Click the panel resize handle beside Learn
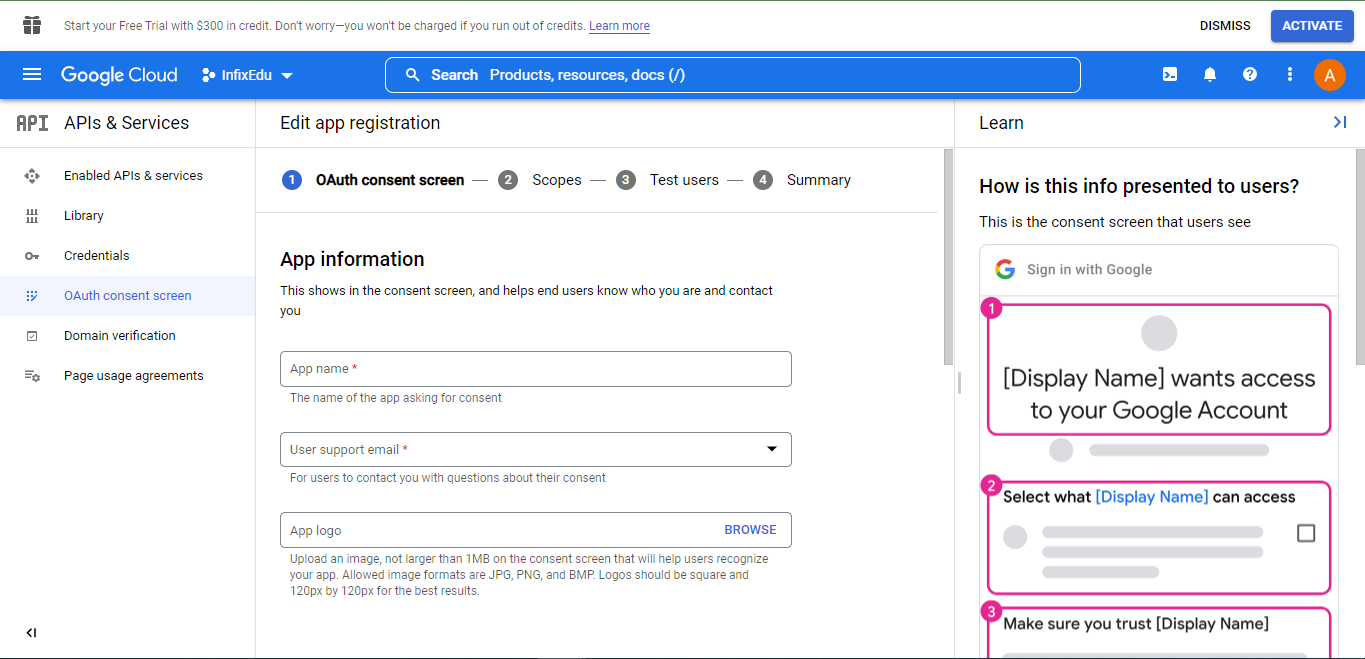 point(959,383)
